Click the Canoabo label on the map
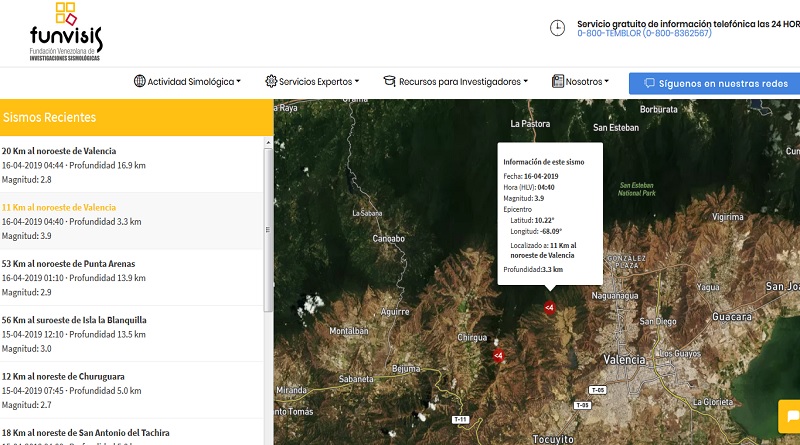This screenshot has height=445, width=800. [x=388, y=238]
